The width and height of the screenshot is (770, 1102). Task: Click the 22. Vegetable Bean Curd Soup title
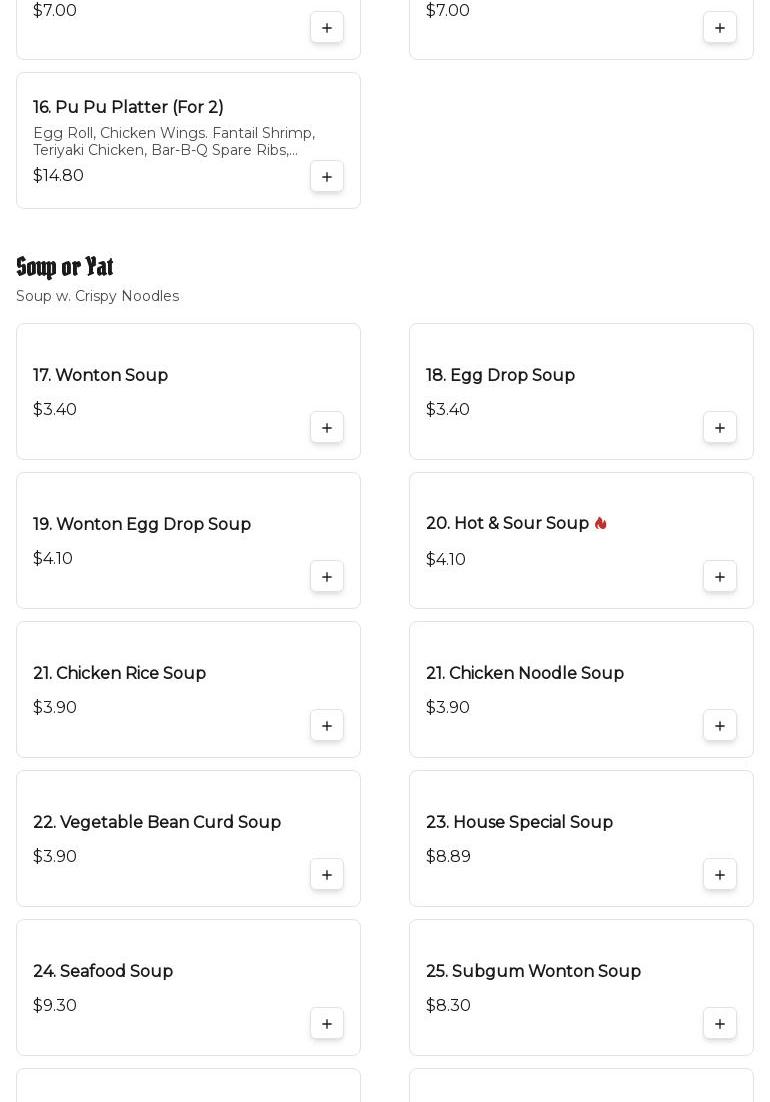click(x=157, y=822)
